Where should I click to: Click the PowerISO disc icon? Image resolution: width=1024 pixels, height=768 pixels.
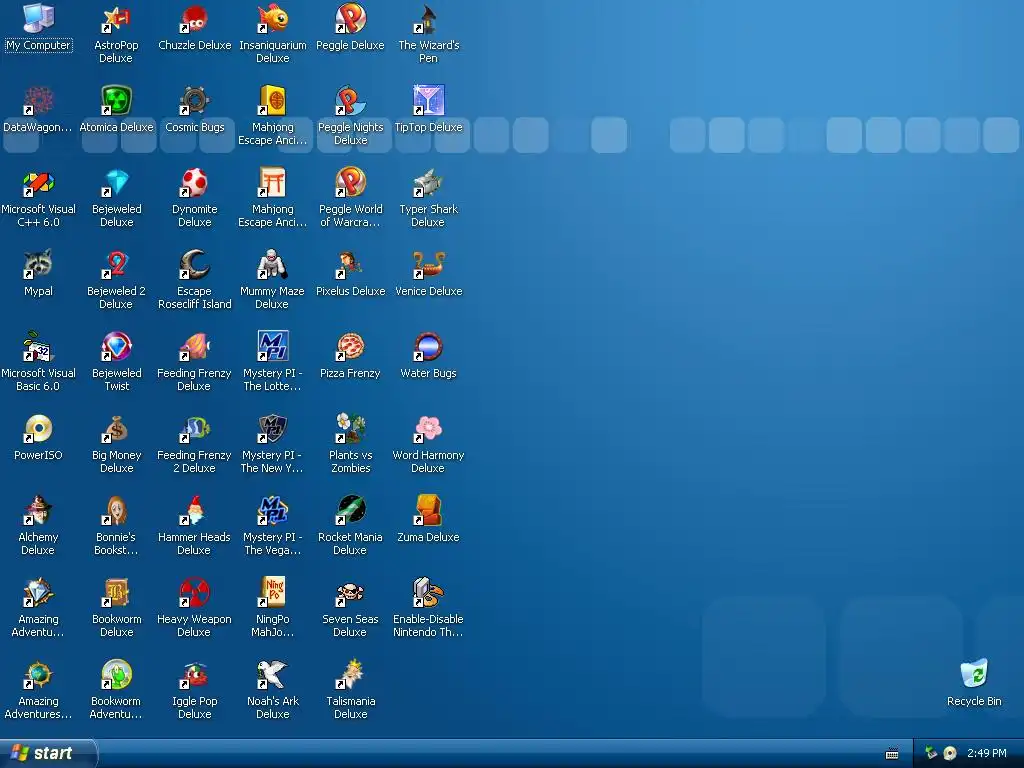tap(38, 428)
